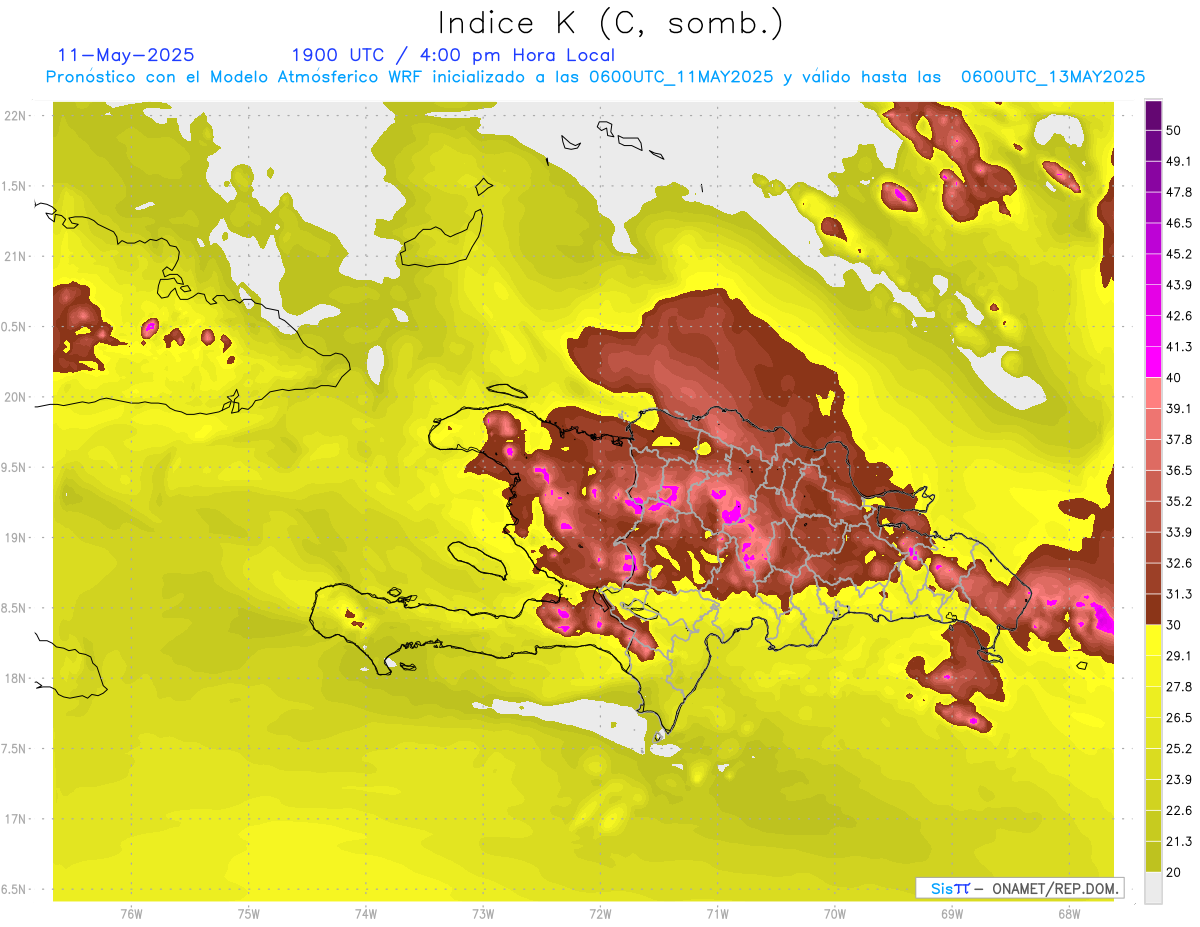Click the "18N" latitude label
1200x927 pixels.
(17, 679)
